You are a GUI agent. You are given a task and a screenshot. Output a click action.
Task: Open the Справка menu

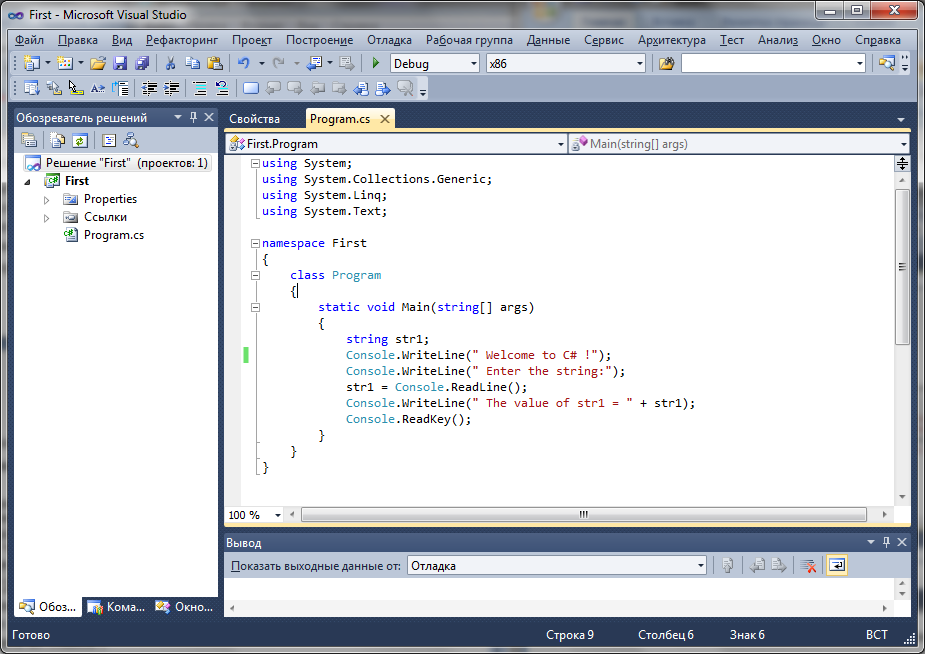pos(878,40)
